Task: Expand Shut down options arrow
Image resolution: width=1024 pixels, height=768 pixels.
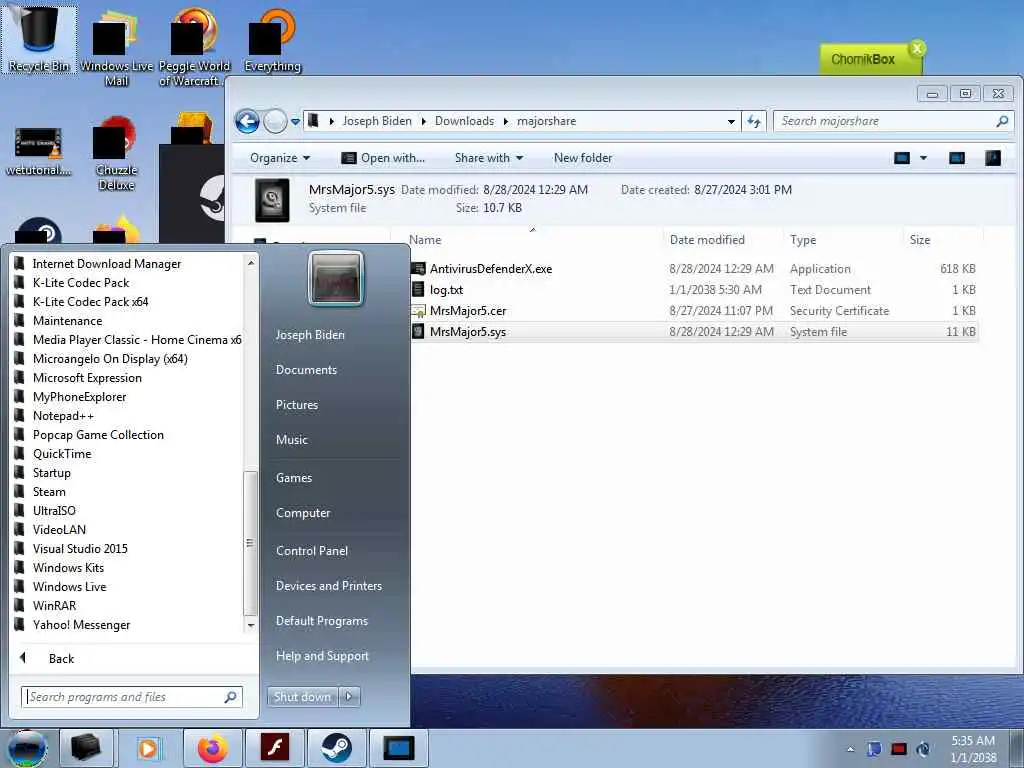Action: [x=349, y=697]
